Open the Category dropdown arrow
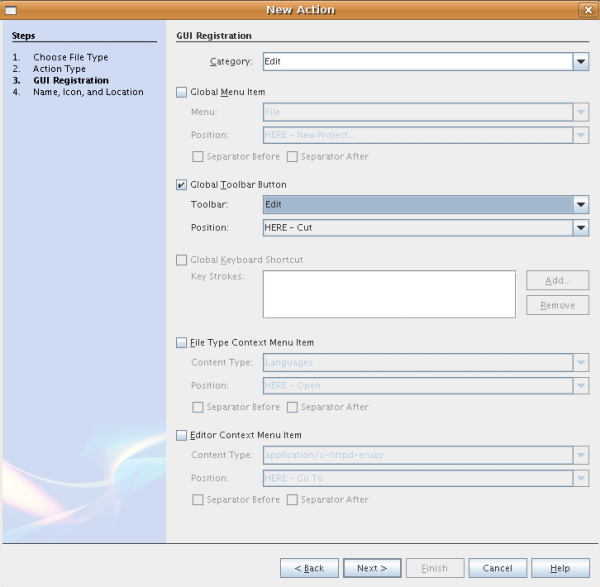This screenshot has height=587, width=600. click(580, 62)
